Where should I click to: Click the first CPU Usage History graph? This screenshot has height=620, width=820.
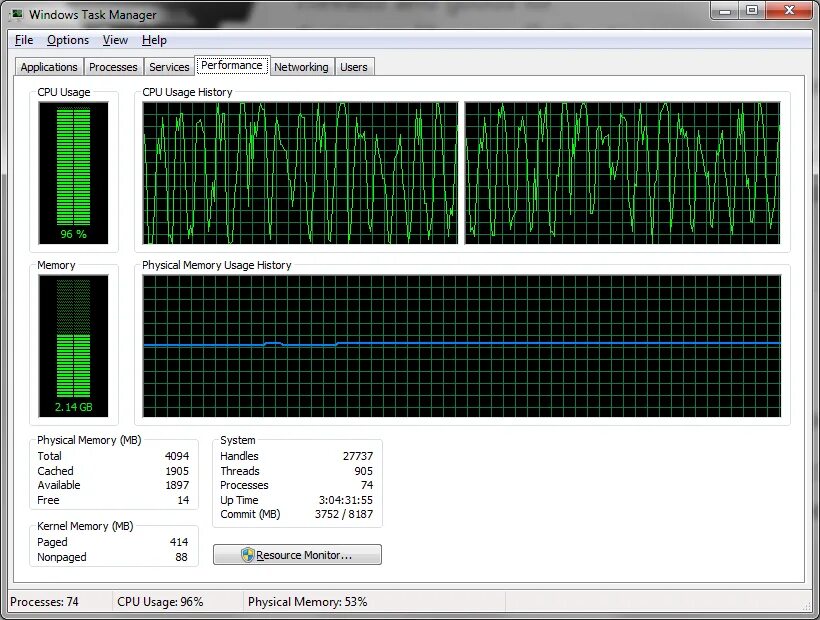[300, 173]
